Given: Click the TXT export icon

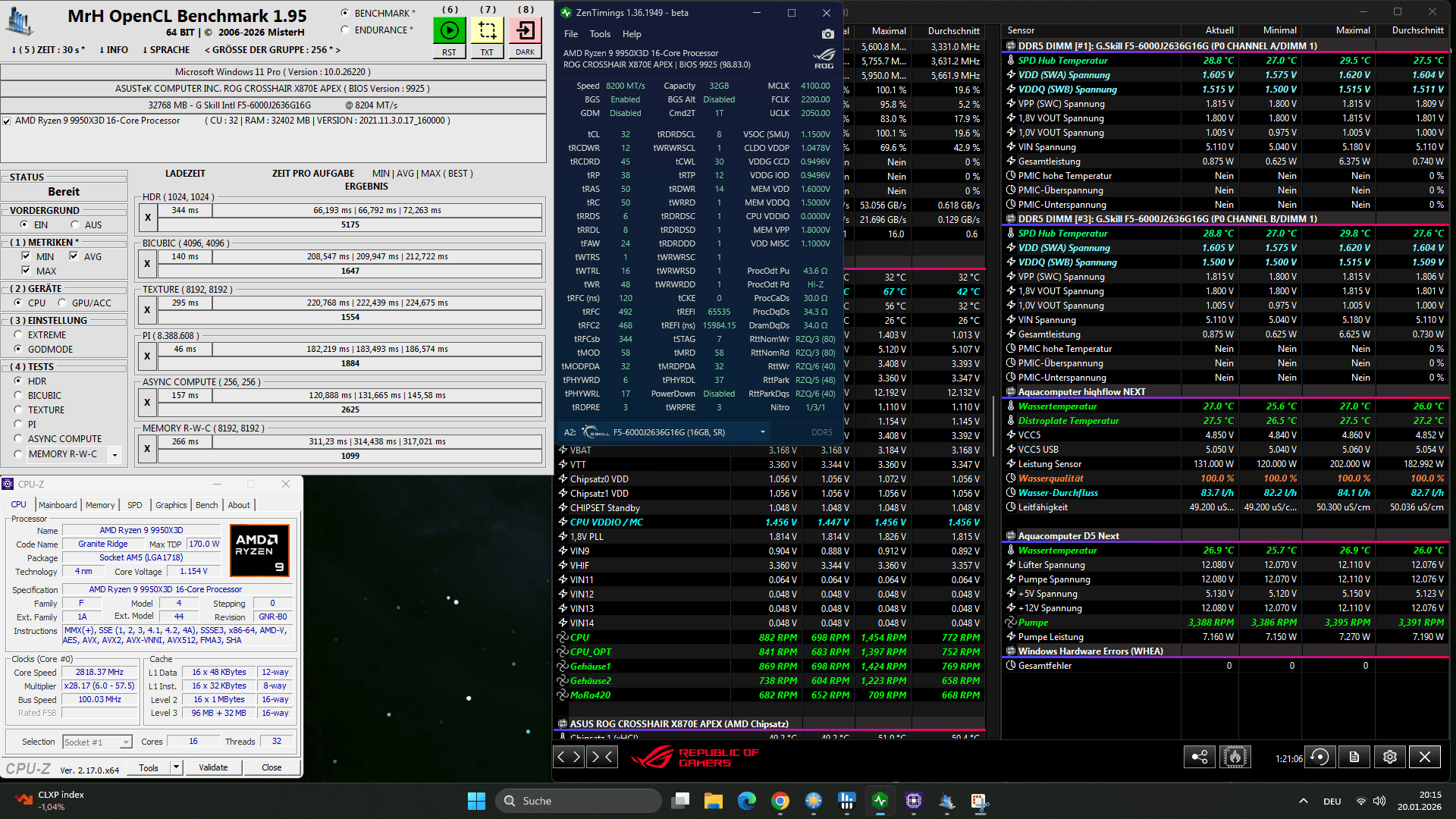Looking at the screenshot, I should click(487, 31).
